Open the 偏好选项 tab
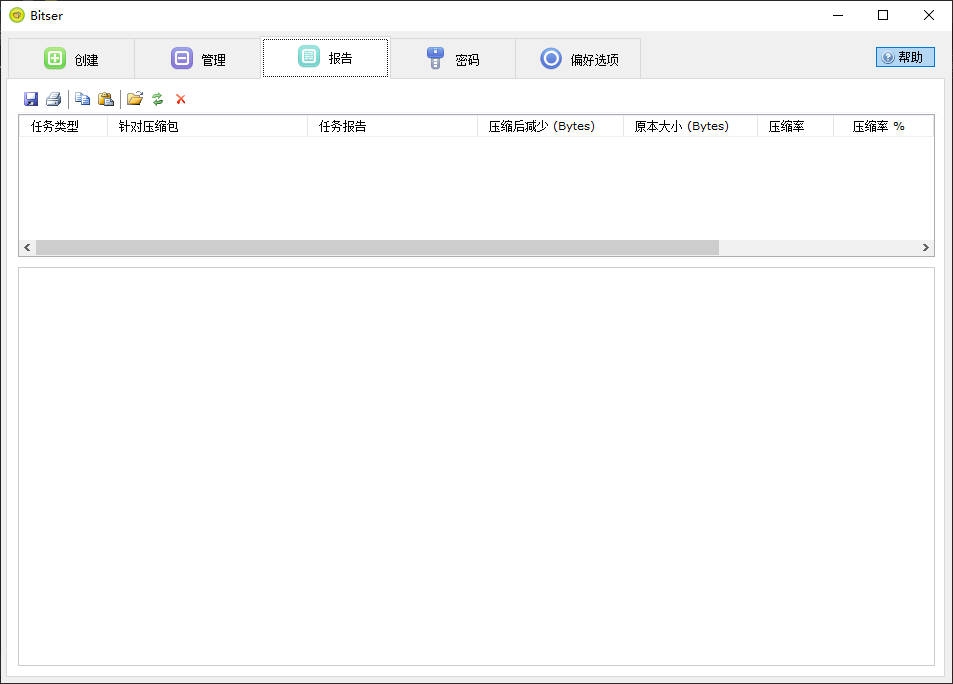 (578, 59)
